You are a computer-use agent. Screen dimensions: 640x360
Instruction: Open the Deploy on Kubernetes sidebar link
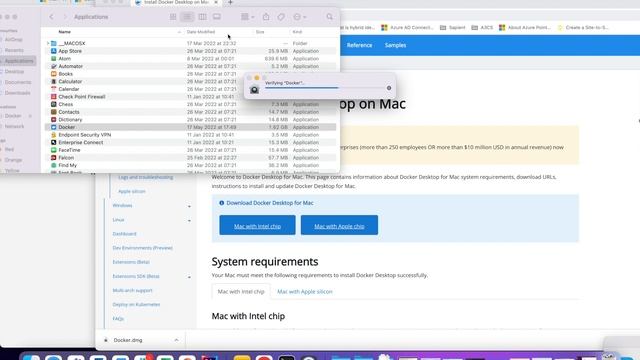pyautogui.click(x=136, y=304)
